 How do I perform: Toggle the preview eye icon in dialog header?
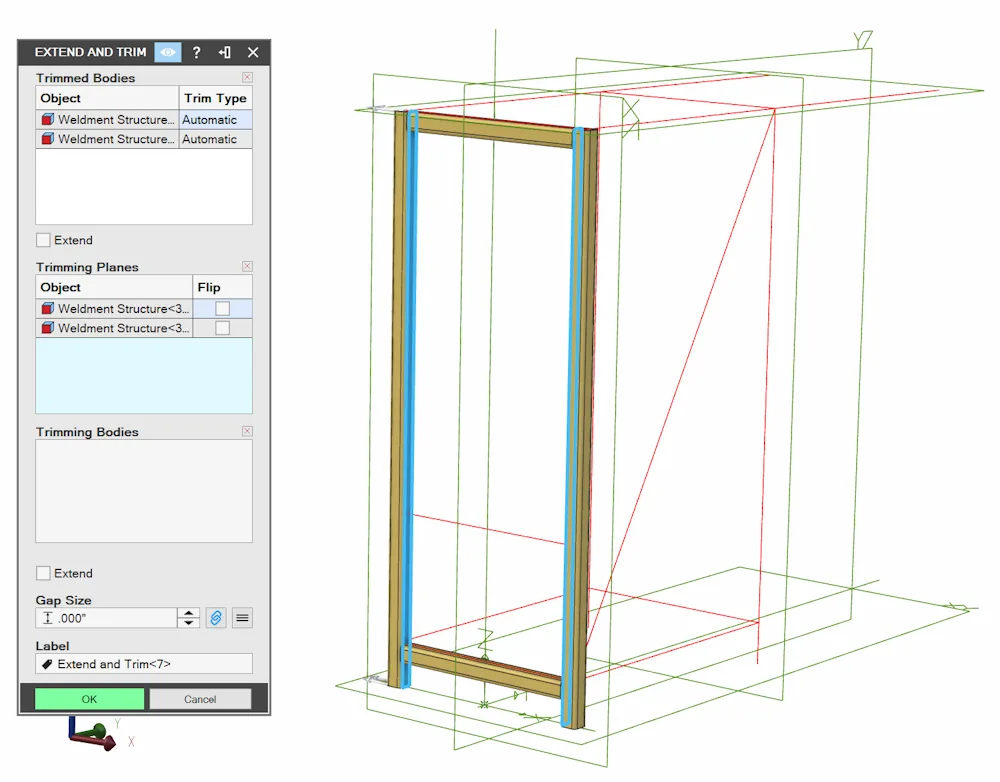168,52
